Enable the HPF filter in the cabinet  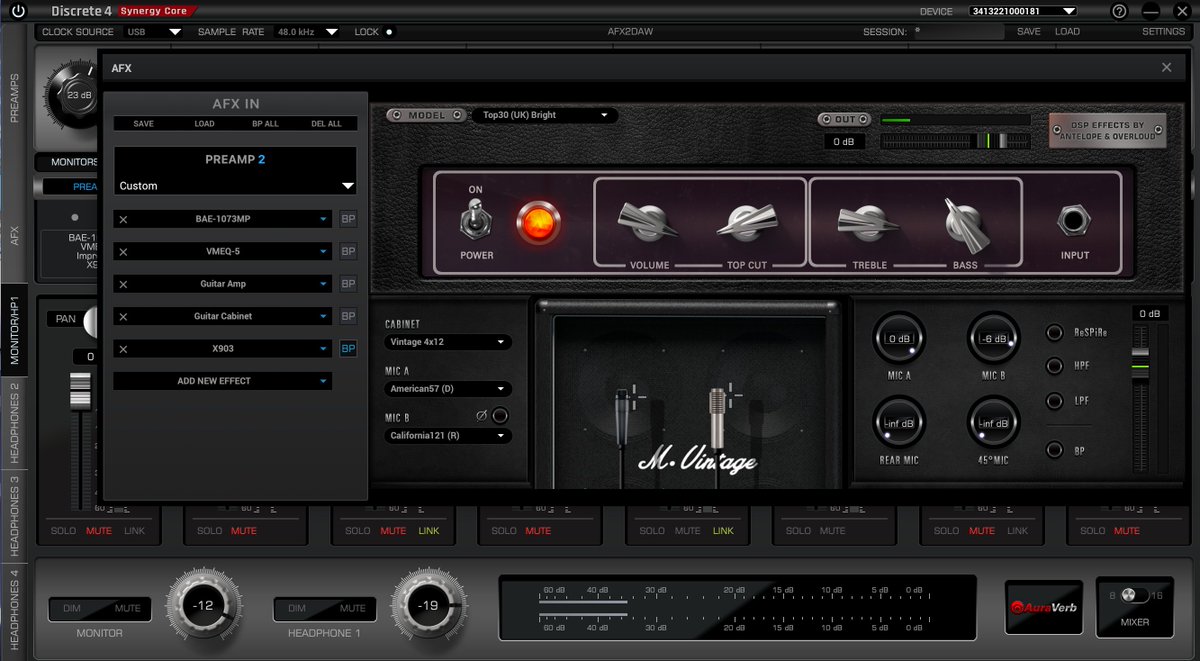[x=1054, y=366]
